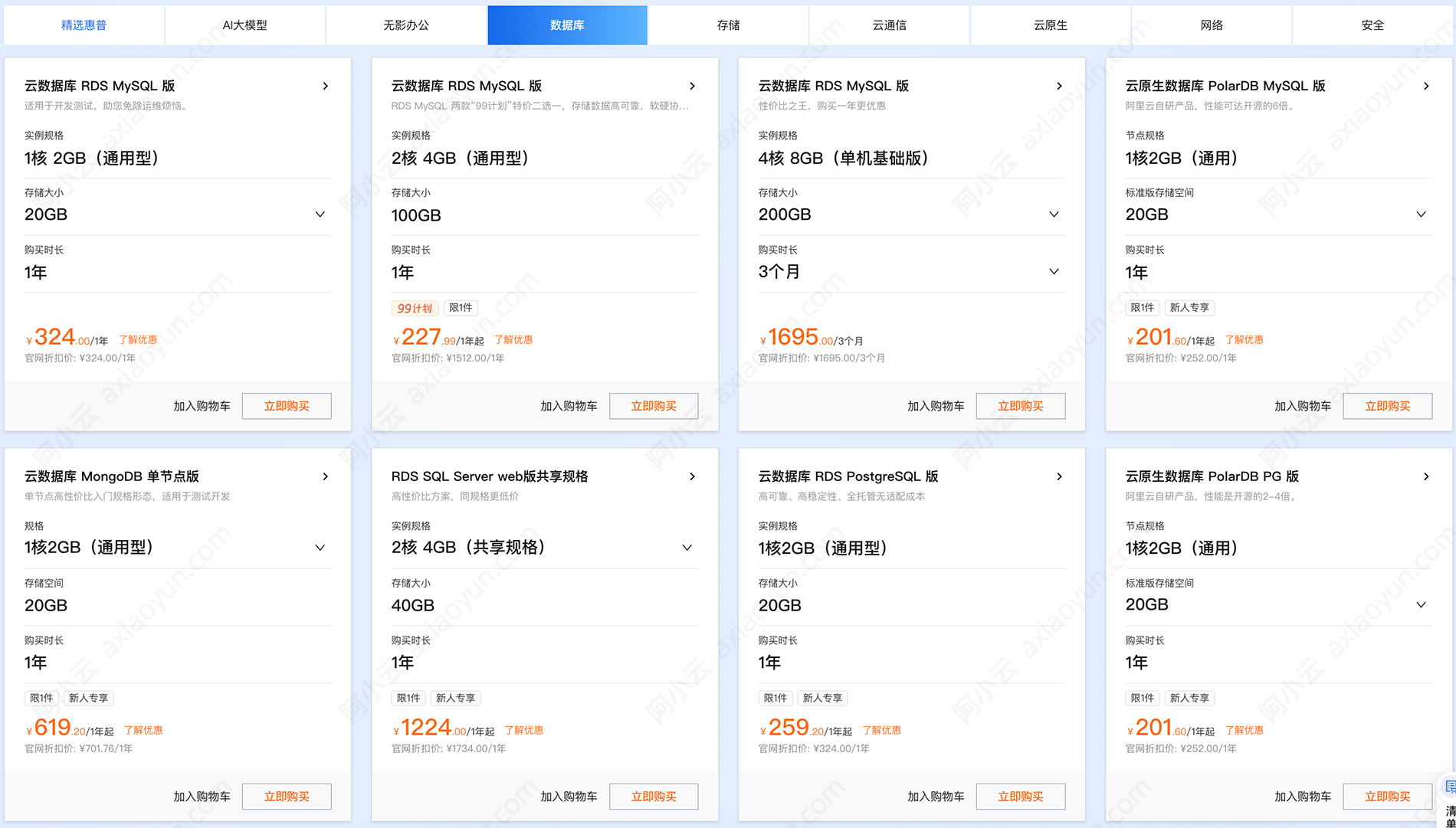This screenshot has height=828, width=1456.
Task: Add SQL Server web版 to cart
Action: [569, 797]
